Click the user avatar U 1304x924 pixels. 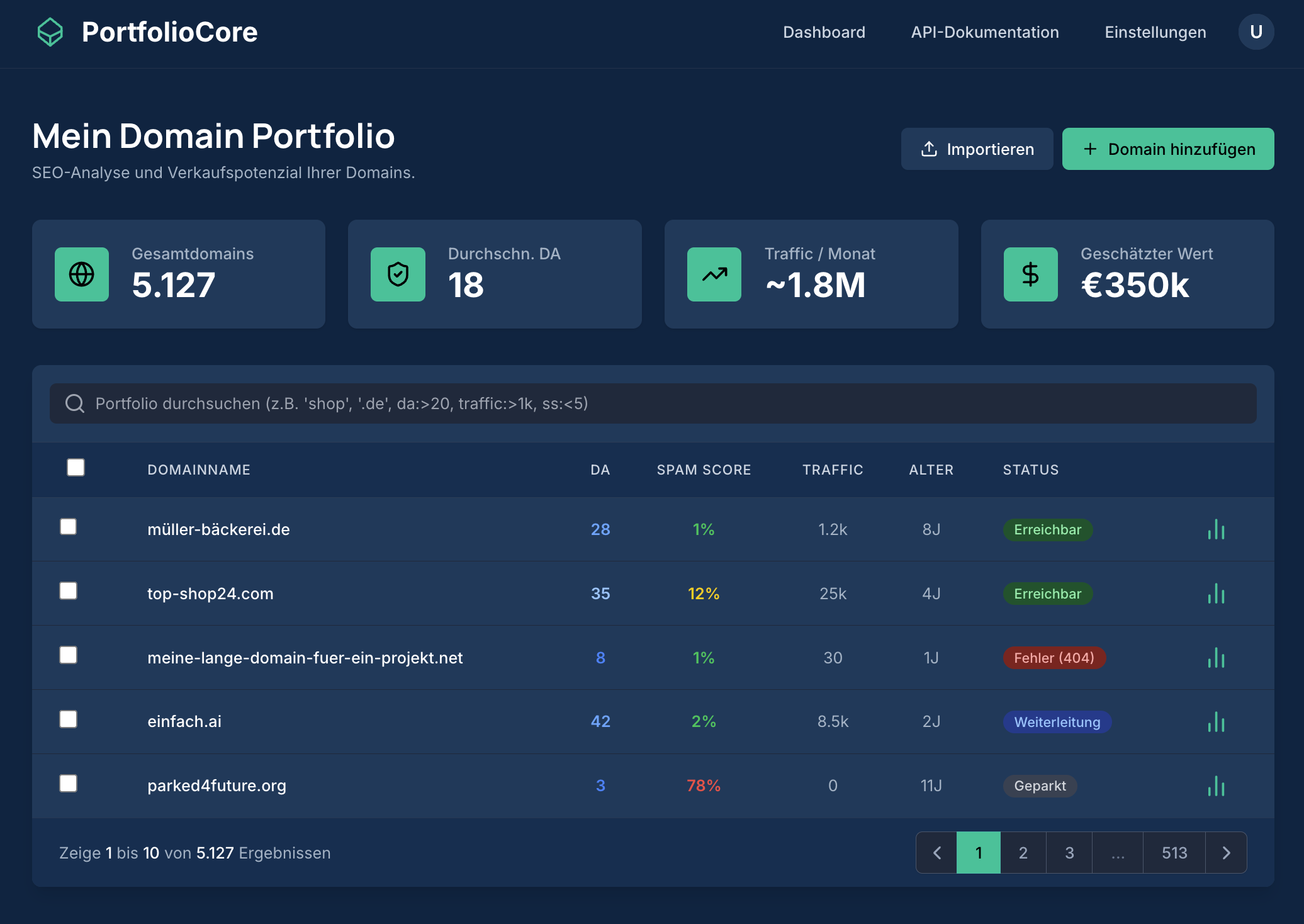click(x=1256, y=31)
